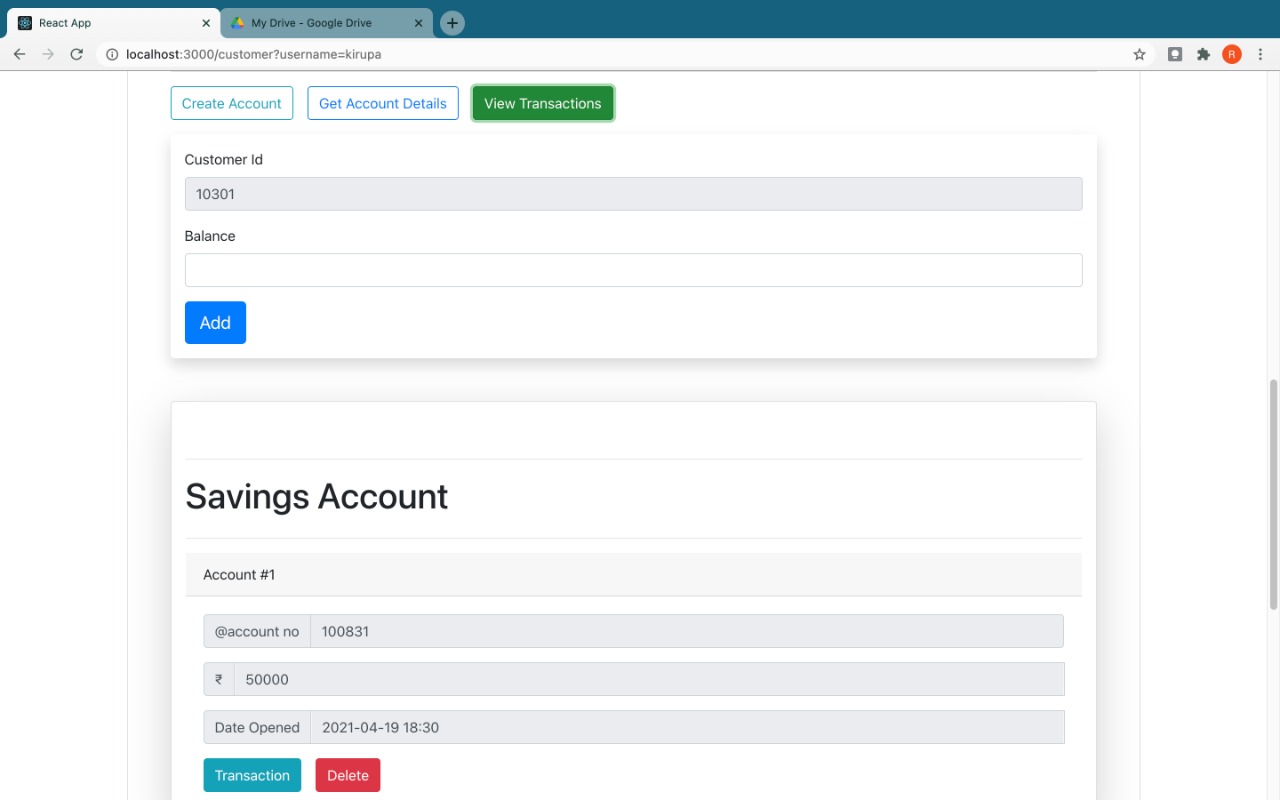This screenshot has width=1280, height=800.
Task: Open the Chrome extensions puzzle icon
Action: [x=1203, y=54]
